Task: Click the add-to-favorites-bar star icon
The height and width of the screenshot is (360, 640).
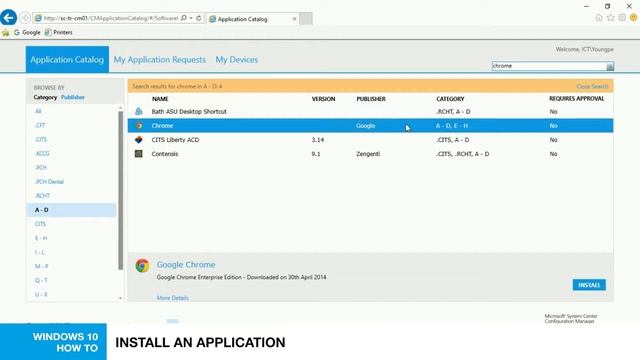Action: (x=6, y=32)
